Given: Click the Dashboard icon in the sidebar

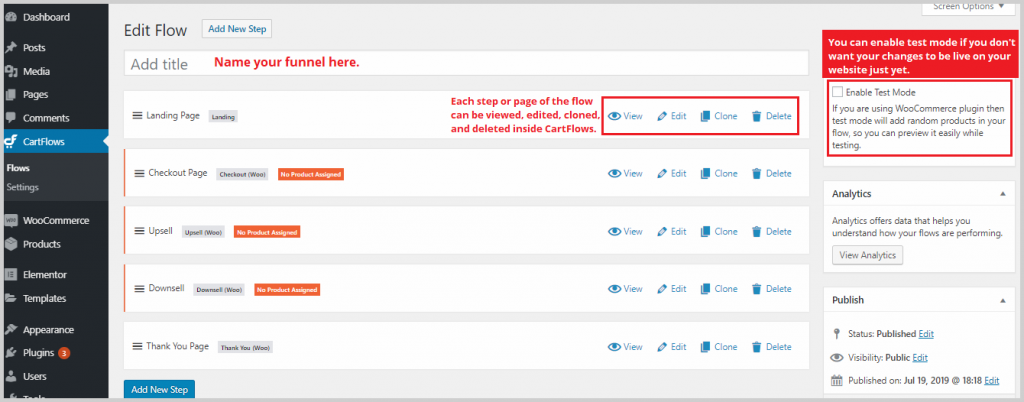Looking at the screenshot, I should [10, 18].
